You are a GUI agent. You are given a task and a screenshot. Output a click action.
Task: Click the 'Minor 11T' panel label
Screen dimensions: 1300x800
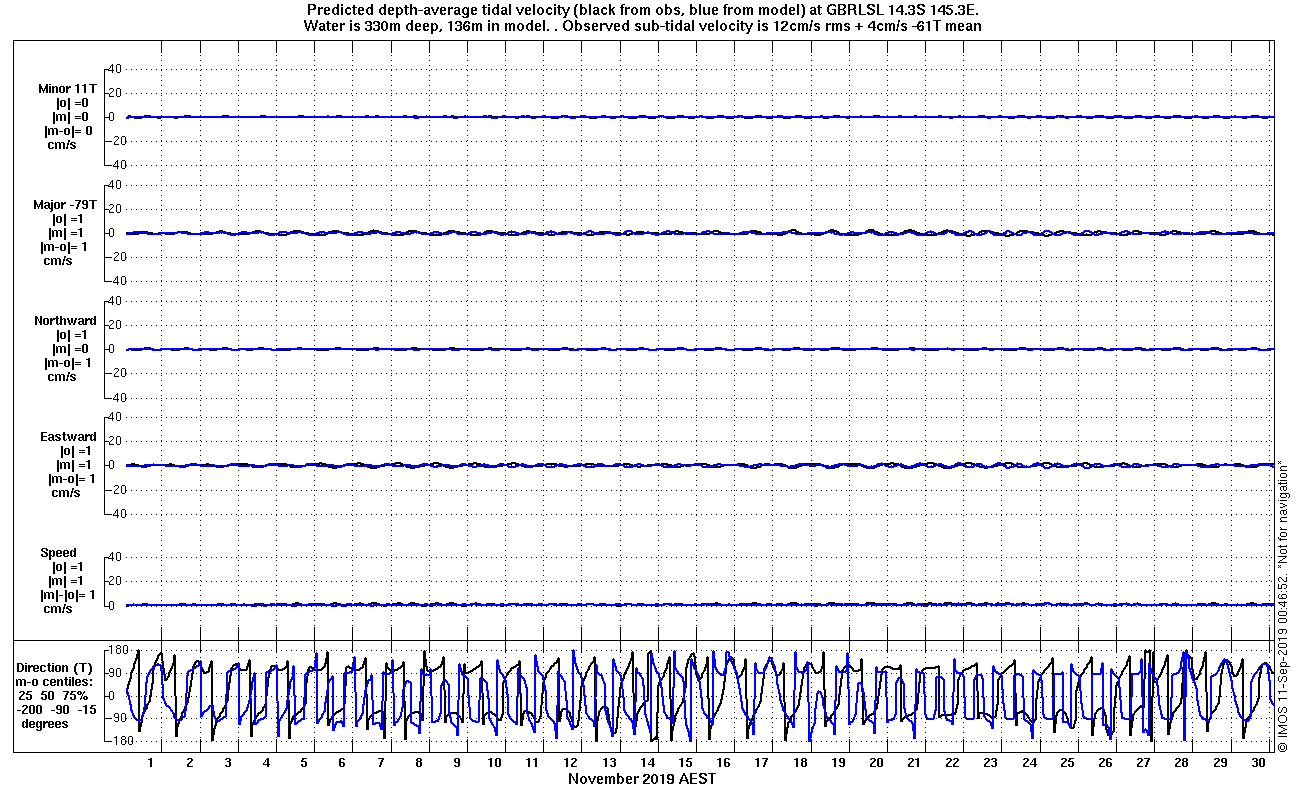68,89
